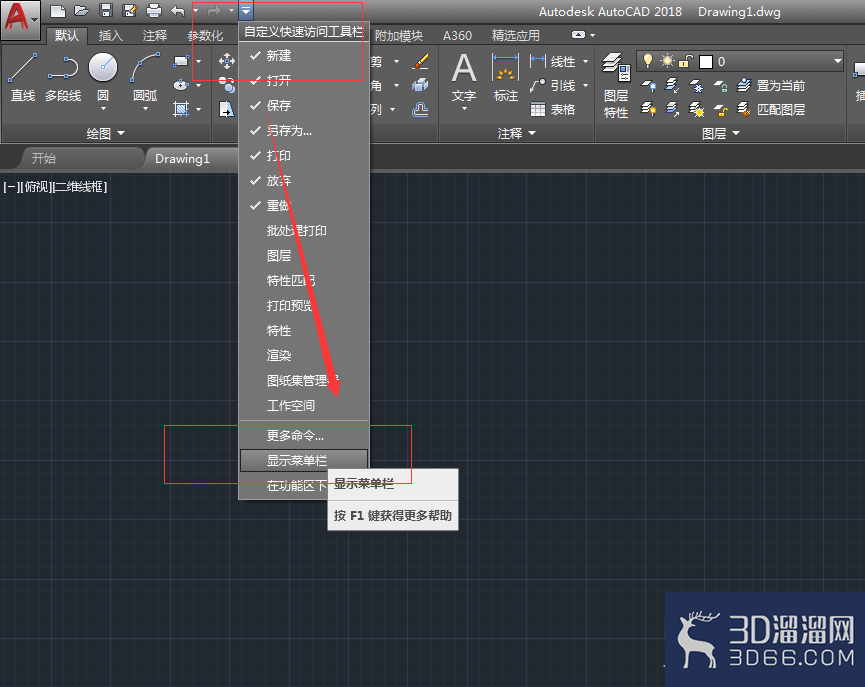Select the 文字 text tool
This screenshot has width=865, height=687.
coord(464,78)
